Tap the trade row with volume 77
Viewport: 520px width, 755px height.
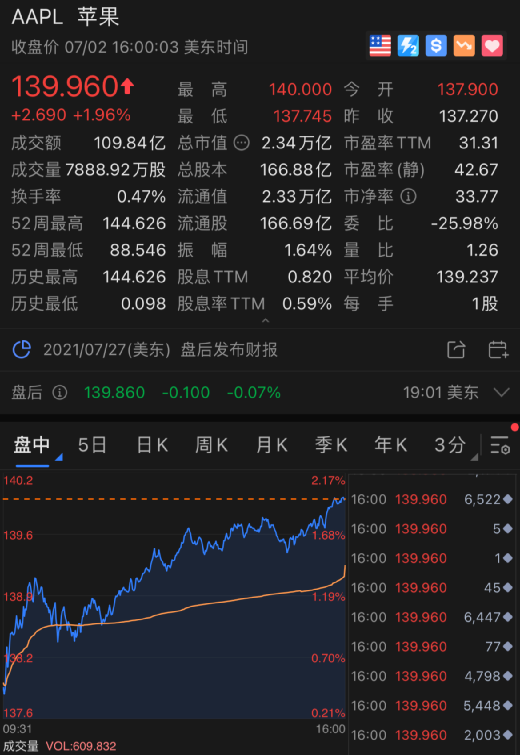point(432,647)
